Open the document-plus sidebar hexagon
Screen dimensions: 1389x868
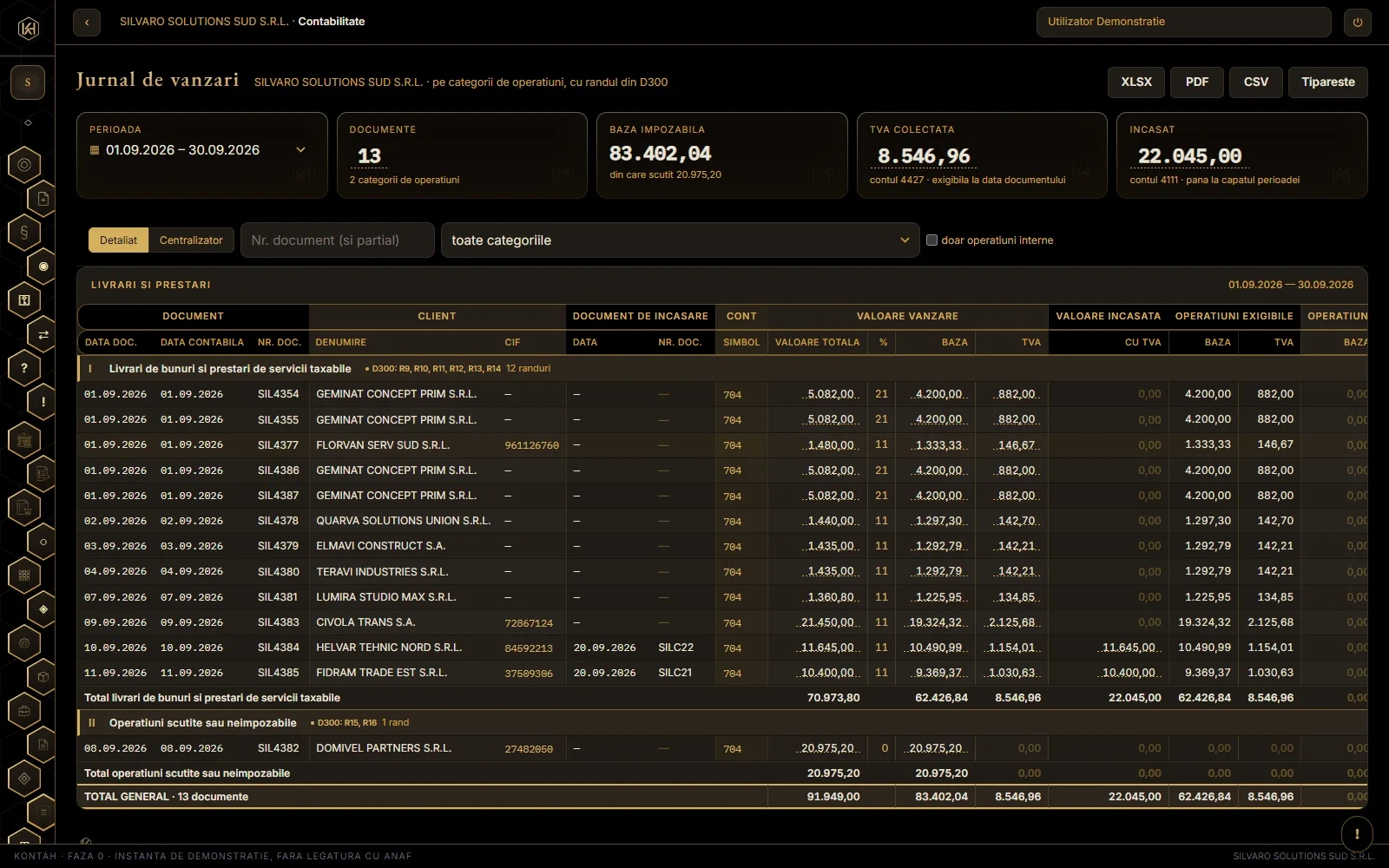click(x=43, y=199)
